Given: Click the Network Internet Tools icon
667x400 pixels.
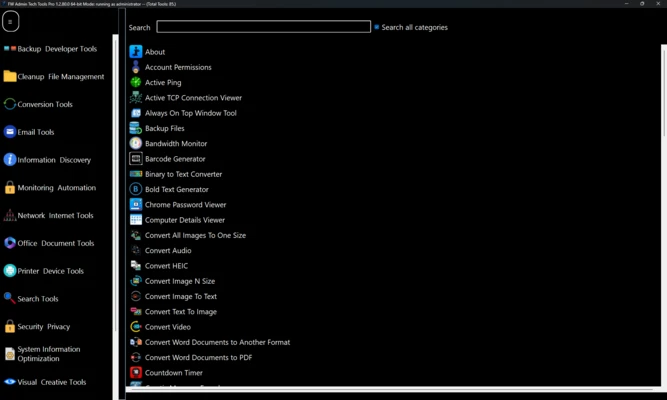Looking at the screenshot, I should coord(10,216).
